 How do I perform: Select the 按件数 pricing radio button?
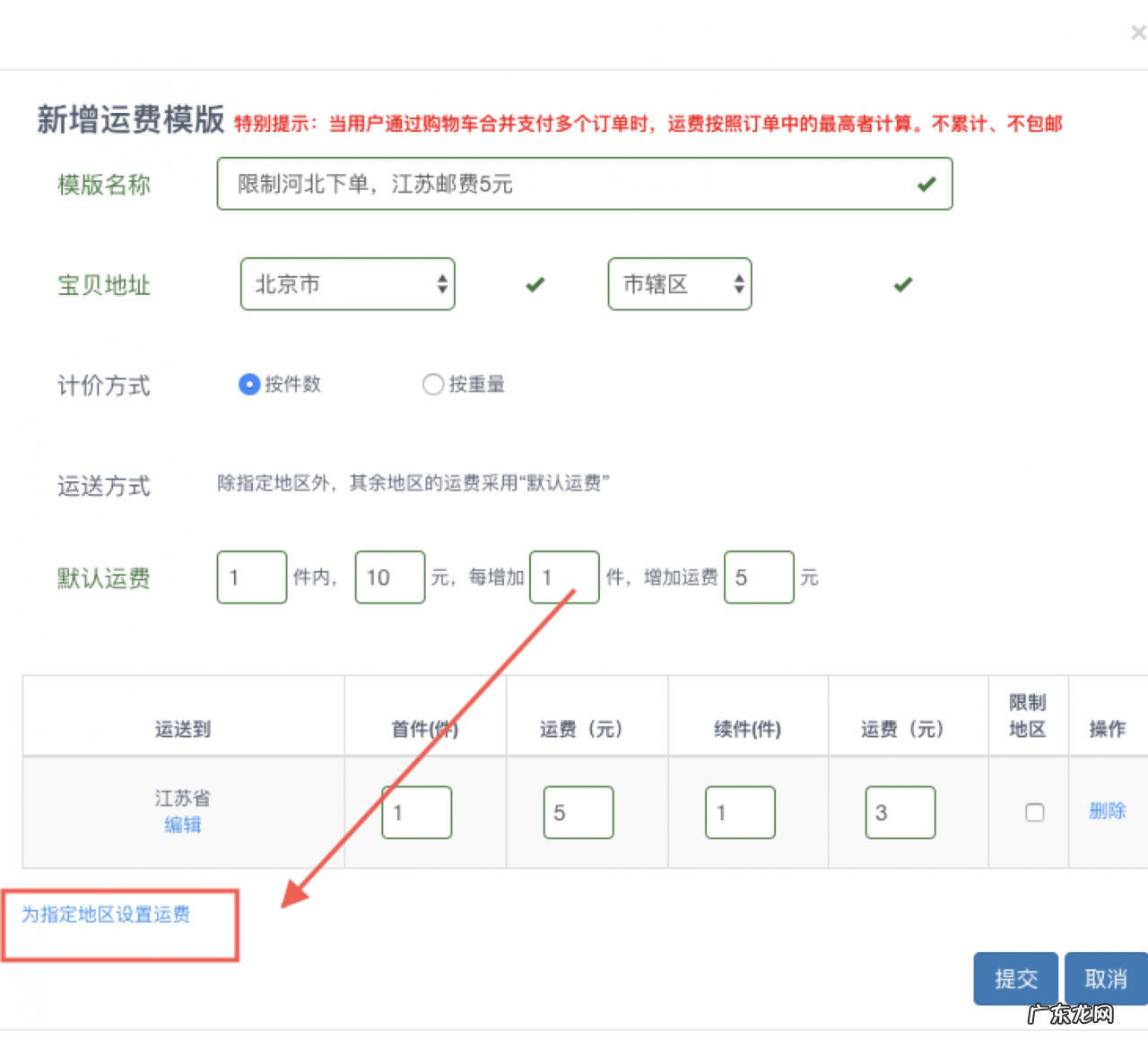tap(248, 385)
